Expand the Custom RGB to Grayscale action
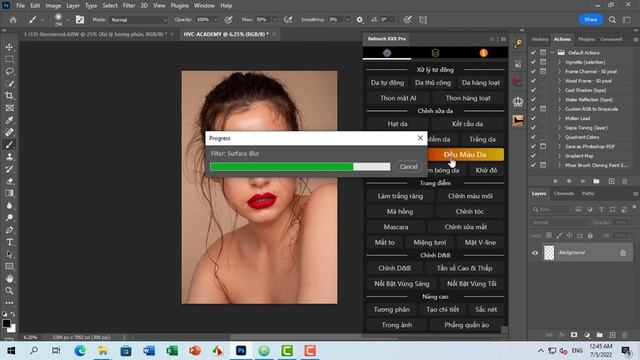Image resolution: width=640 pixels, height=360 pixels. click(x=560, y=109)
